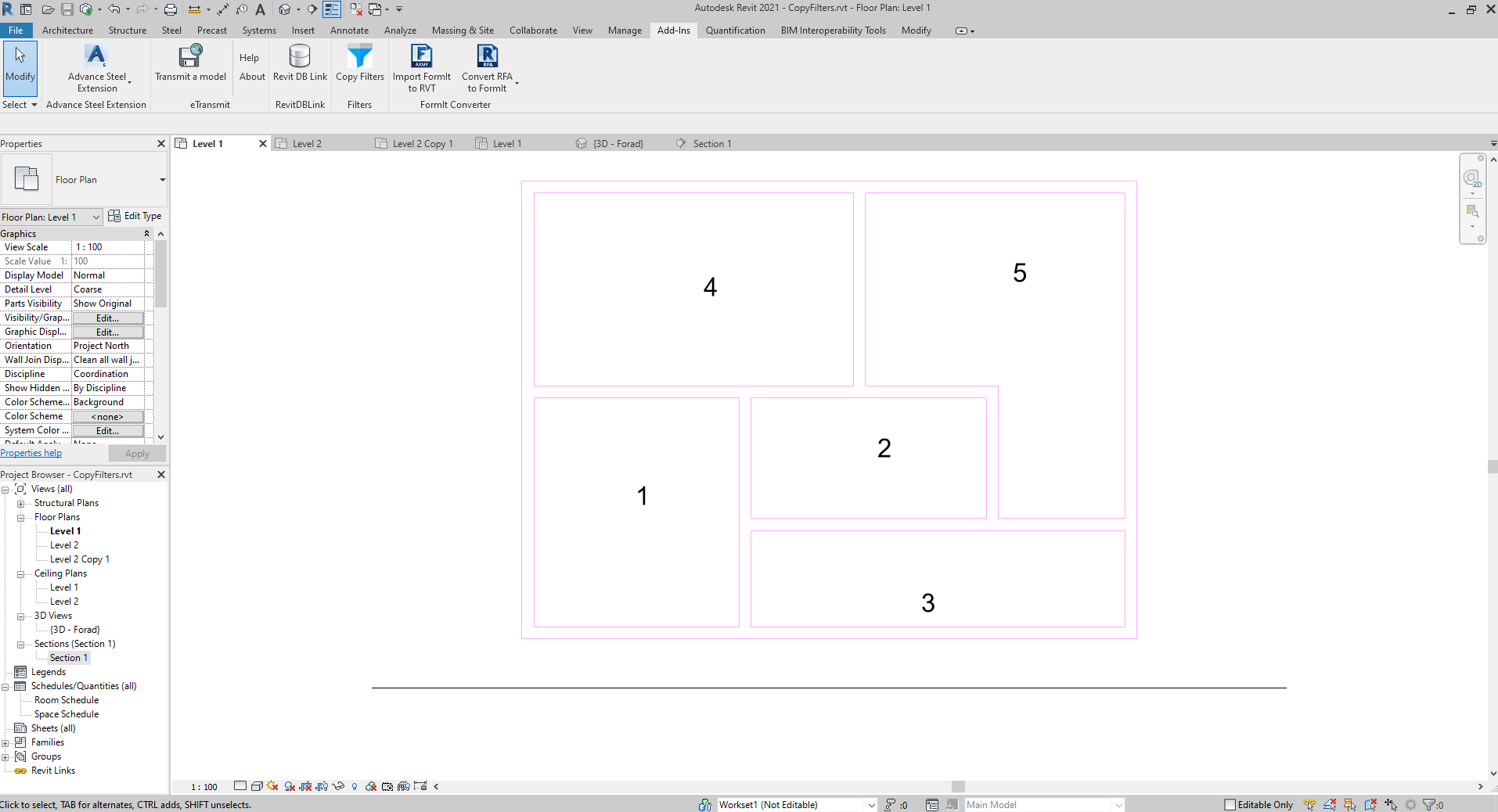Open the Properties help link
Image resolution: width=1498 pixels, height=812 pixels.
tap(31, 453)
